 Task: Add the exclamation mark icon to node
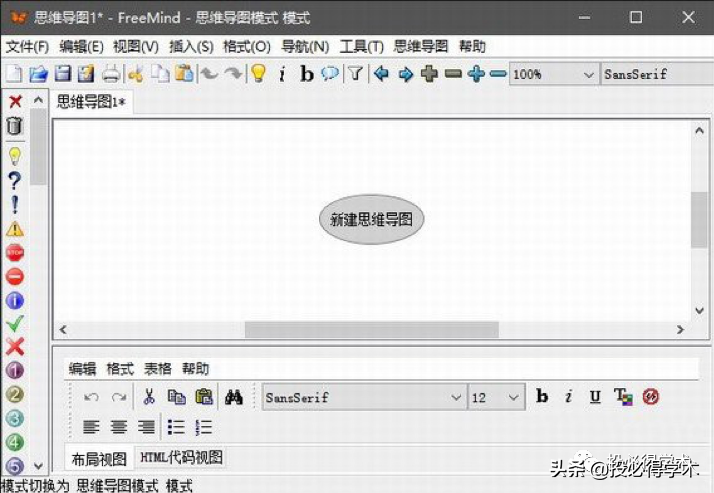[x=15, y=204]
